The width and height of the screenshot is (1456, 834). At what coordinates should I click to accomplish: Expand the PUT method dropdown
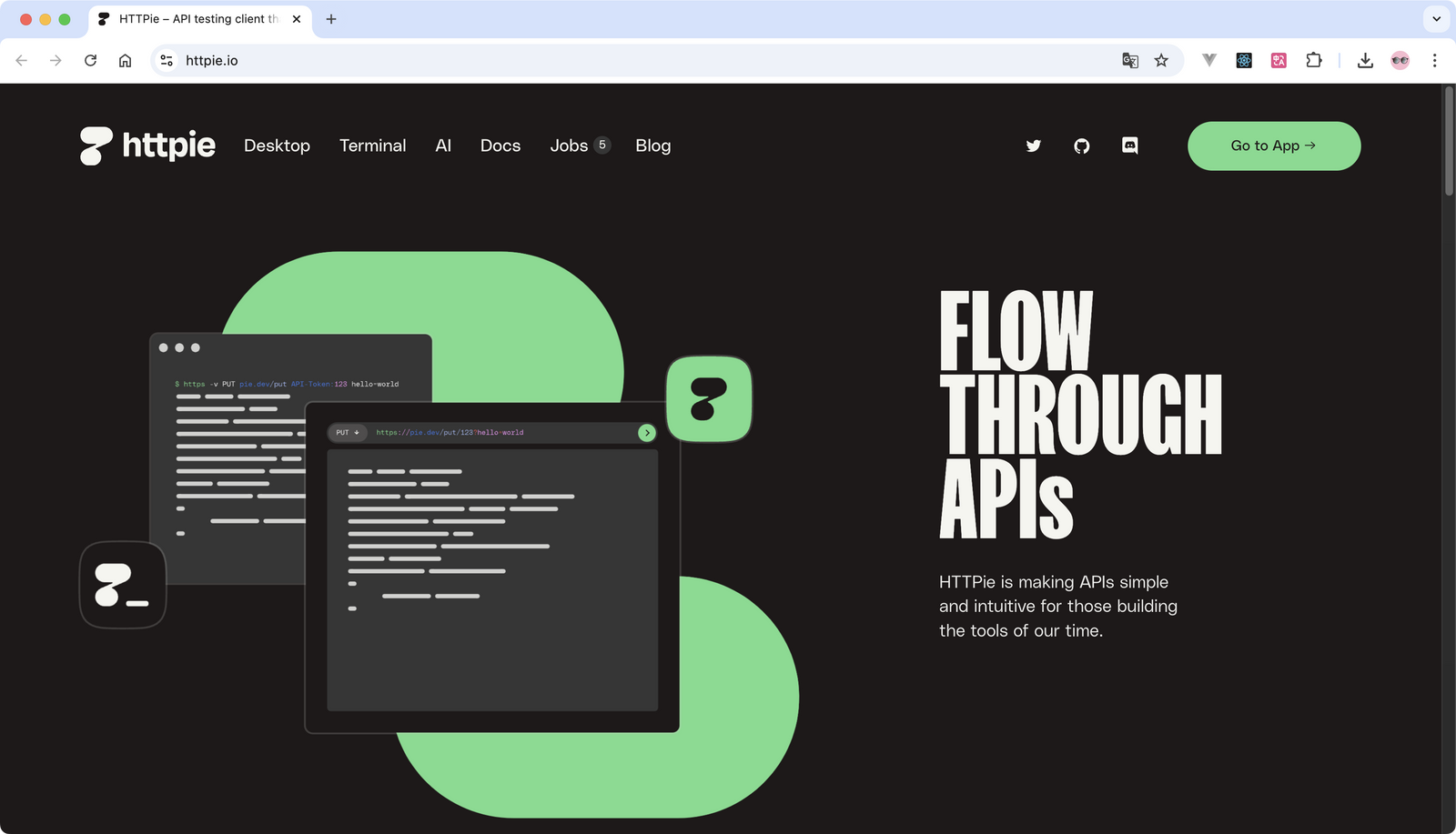coord(348,433)
